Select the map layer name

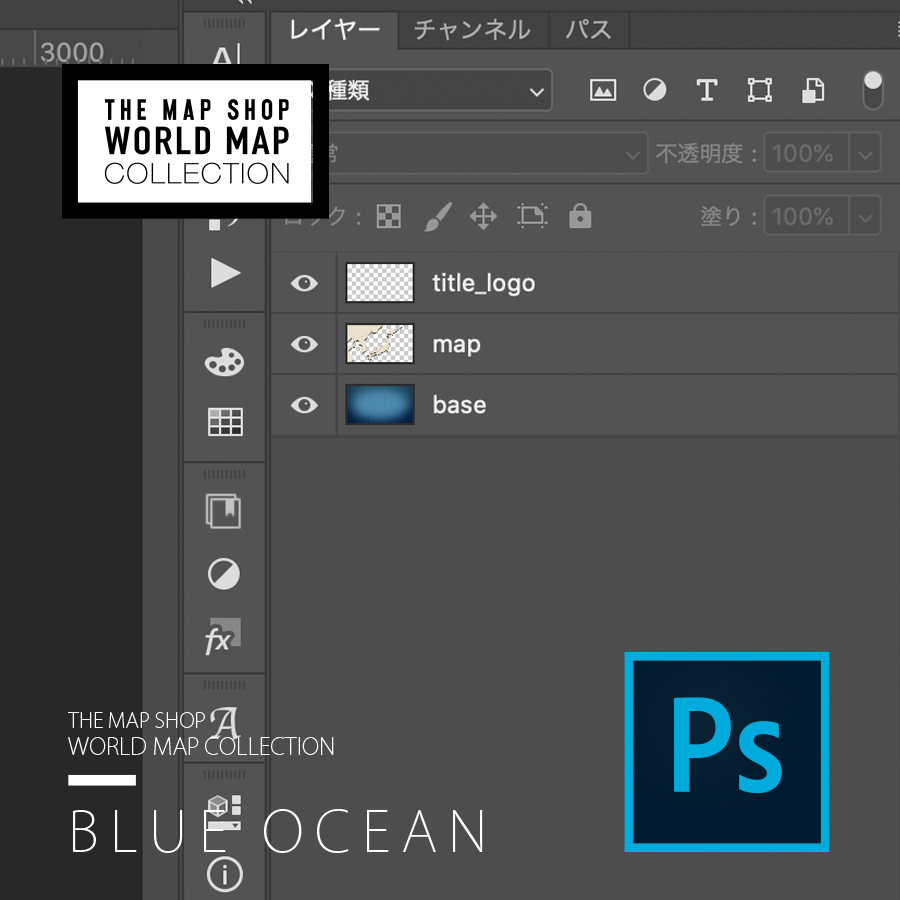coord(456,345)
